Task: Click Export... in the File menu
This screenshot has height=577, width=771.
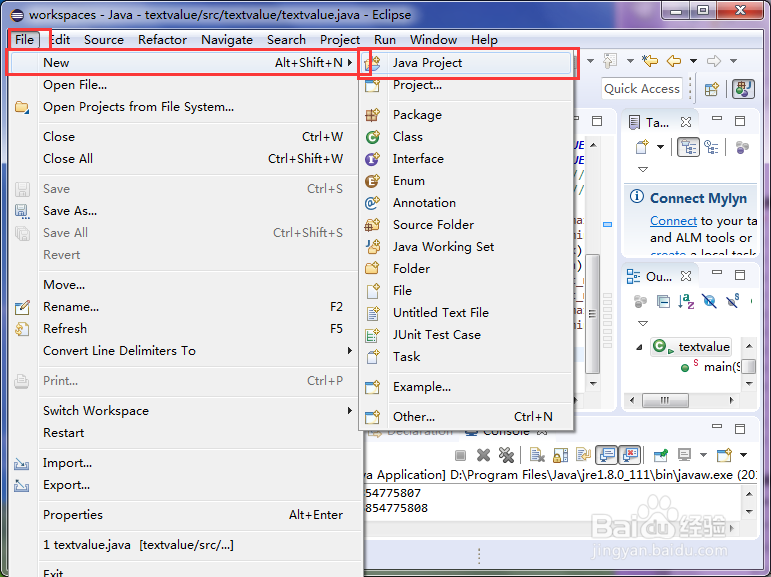Action: coord(184,486)
